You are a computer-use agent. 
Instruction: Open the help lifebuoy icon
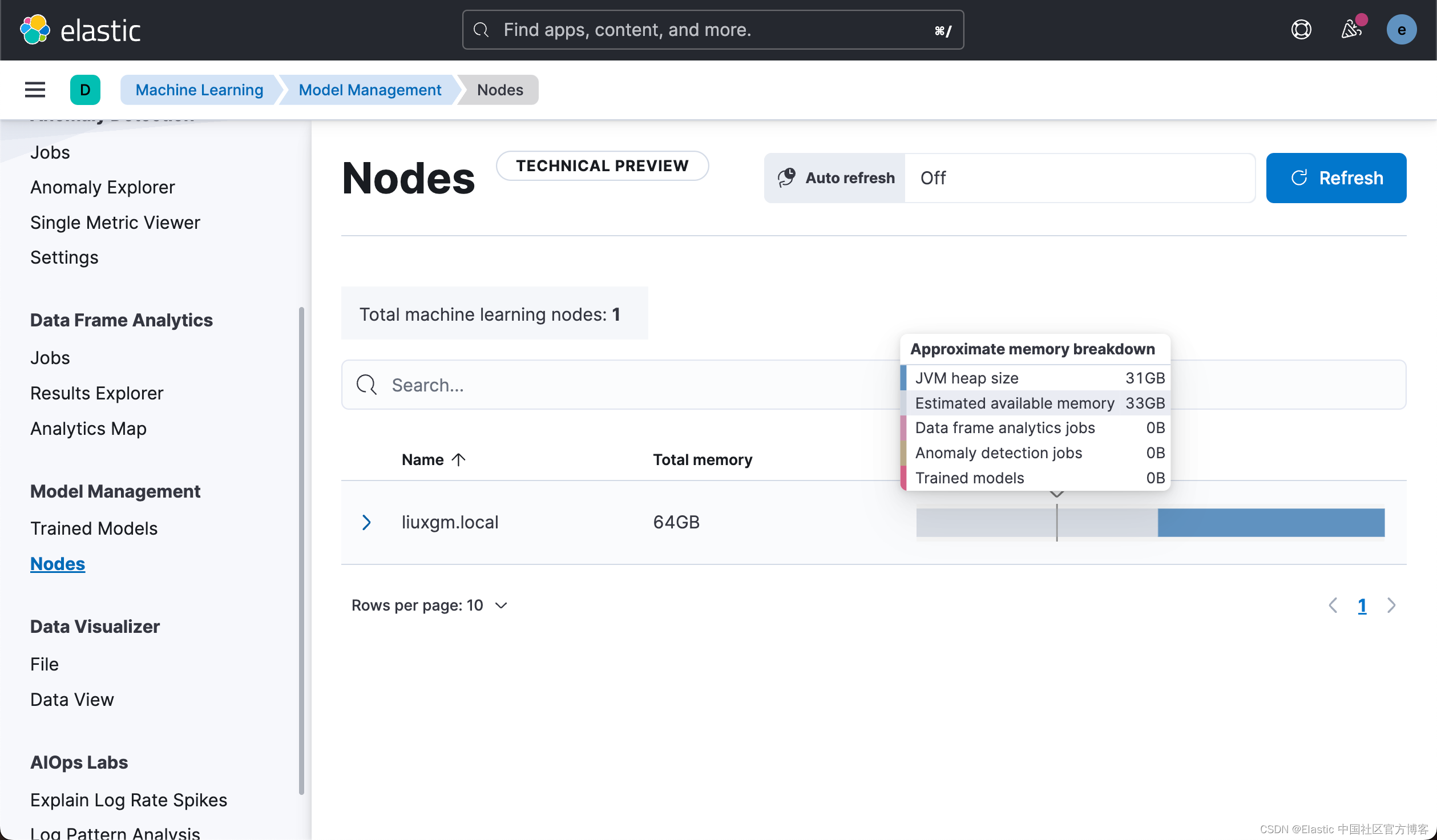pos(1301,30)
